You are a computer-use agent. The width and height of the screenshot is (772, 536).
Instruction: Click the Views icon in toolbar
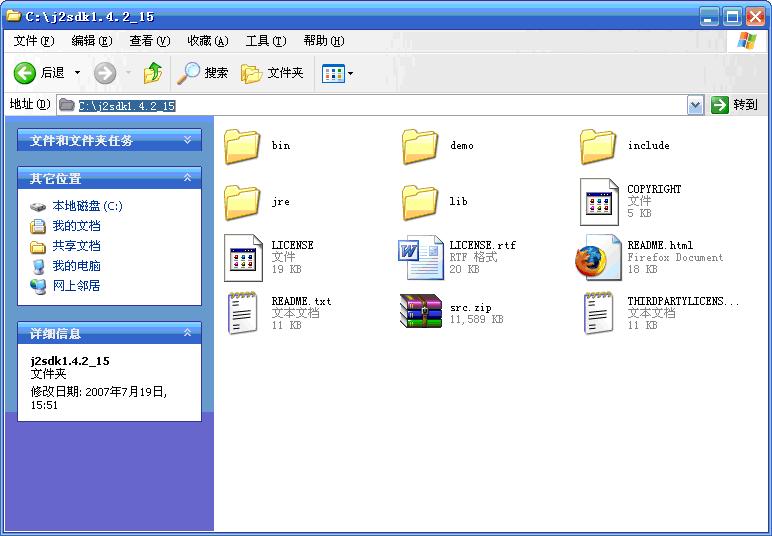click(x=333, y=74)
